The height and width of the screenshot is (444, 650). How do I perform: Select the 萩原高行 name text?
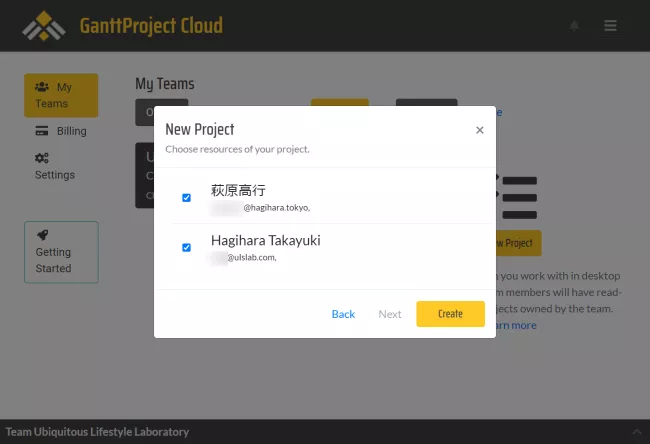tap(238, 190)
